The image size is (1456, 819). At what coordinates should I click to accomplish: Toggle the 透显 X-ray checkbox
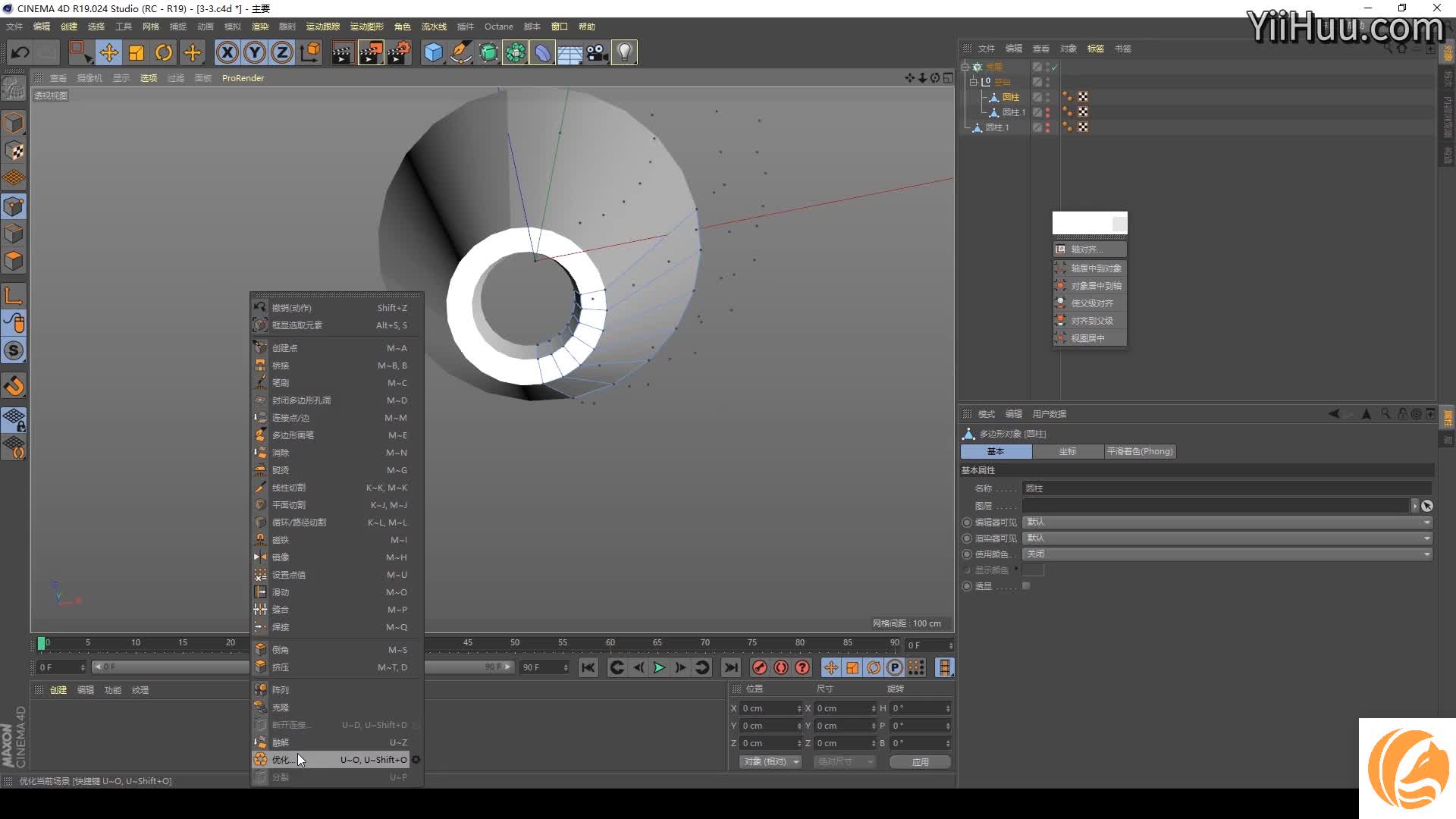(1026, 585)
